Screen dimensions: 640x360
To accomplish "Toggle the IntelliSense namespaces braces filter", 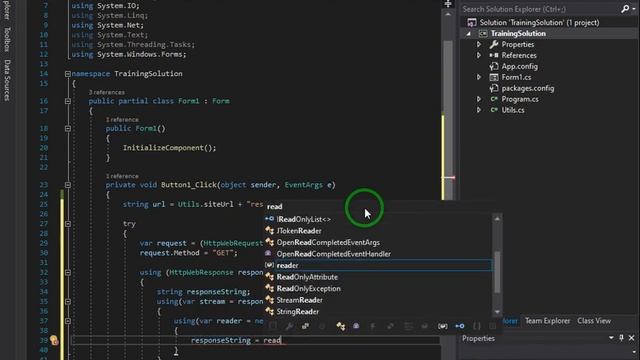I will (x=476, y=326).
